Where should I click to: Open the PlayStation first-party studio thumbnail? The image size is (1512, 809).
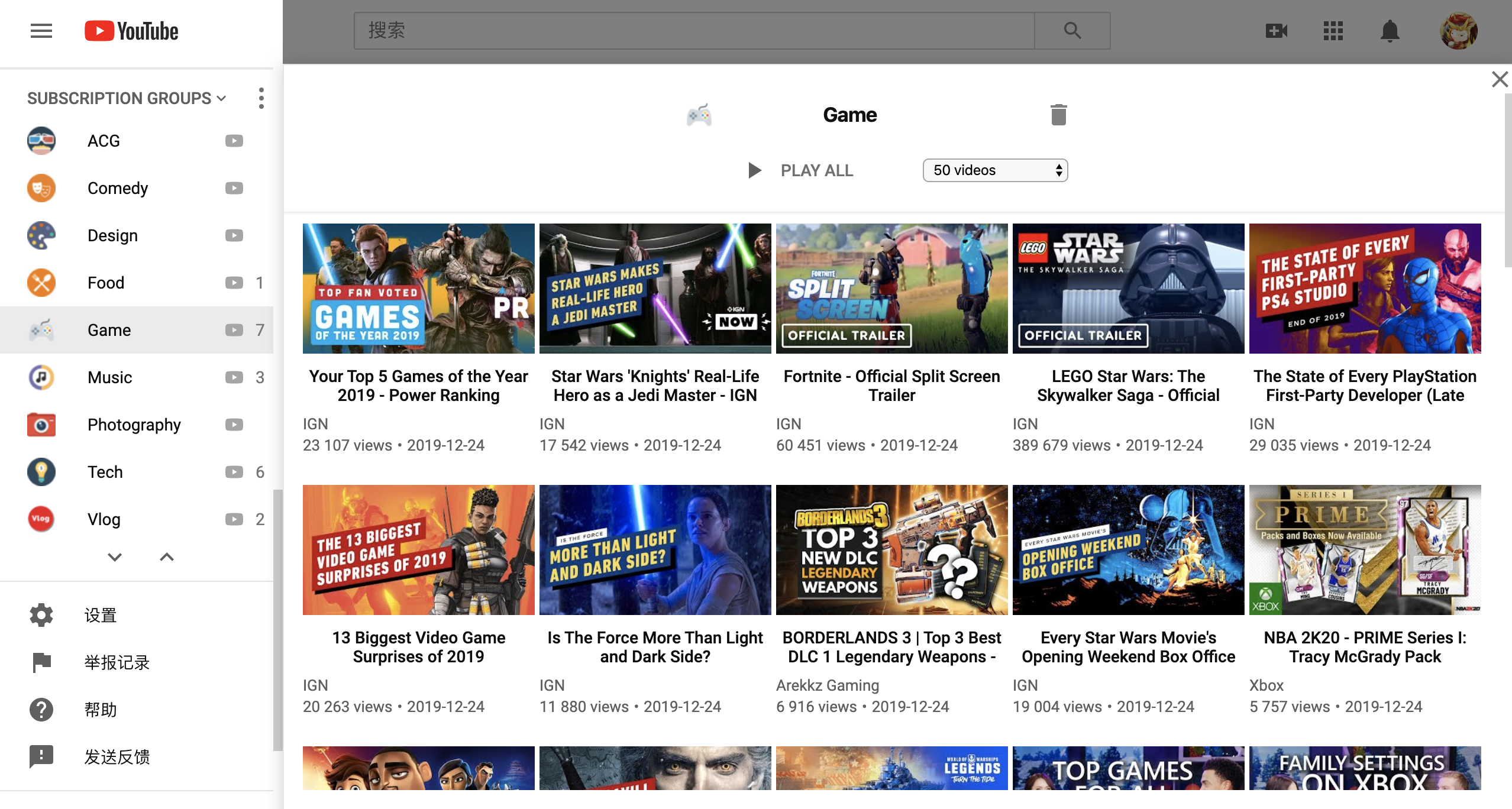(1365, 289)
